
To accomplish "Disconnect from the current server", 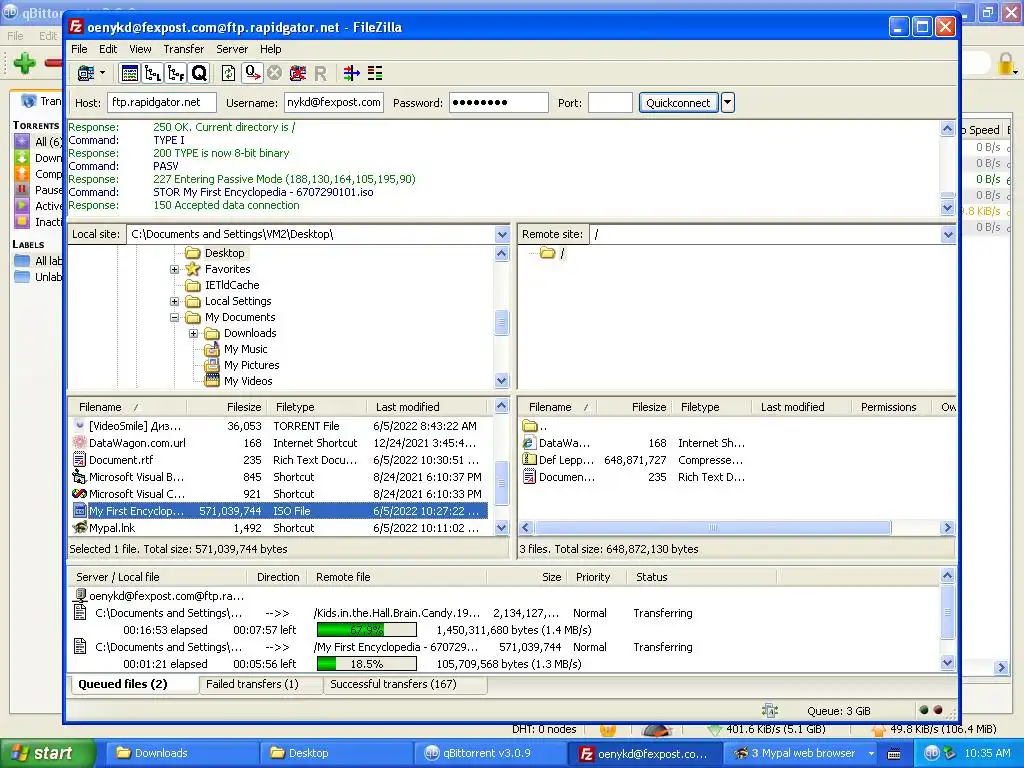I will coord(298,73).
